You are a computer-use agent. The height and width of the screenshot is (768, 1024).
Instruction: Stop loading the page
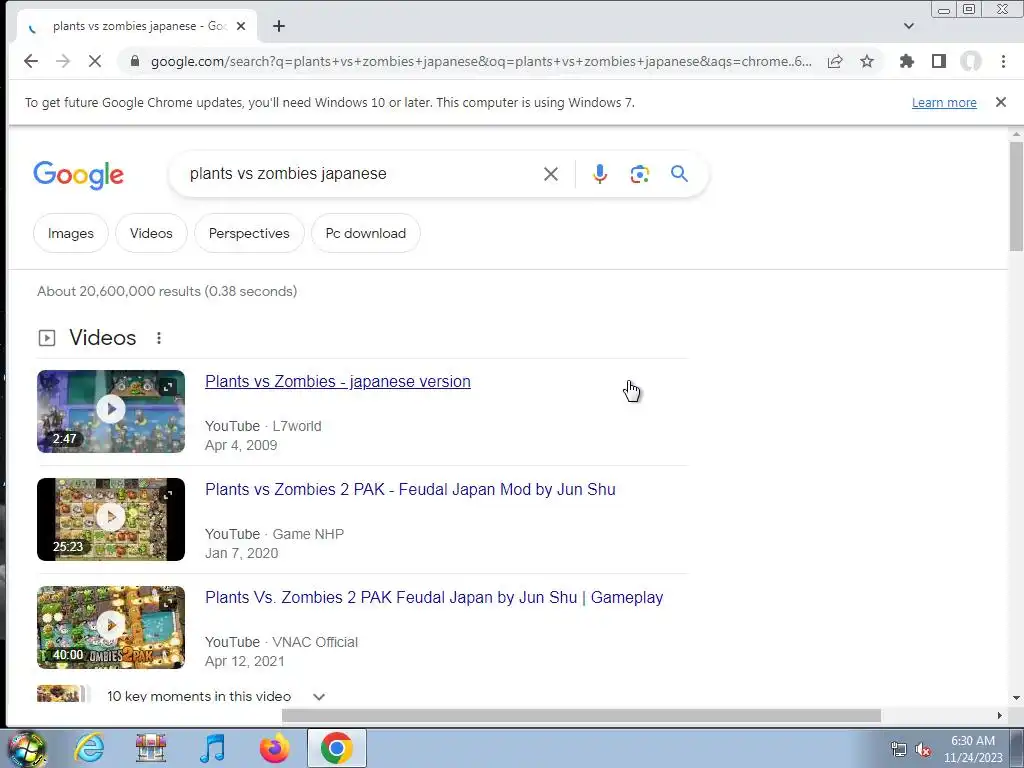pos(95,61)
